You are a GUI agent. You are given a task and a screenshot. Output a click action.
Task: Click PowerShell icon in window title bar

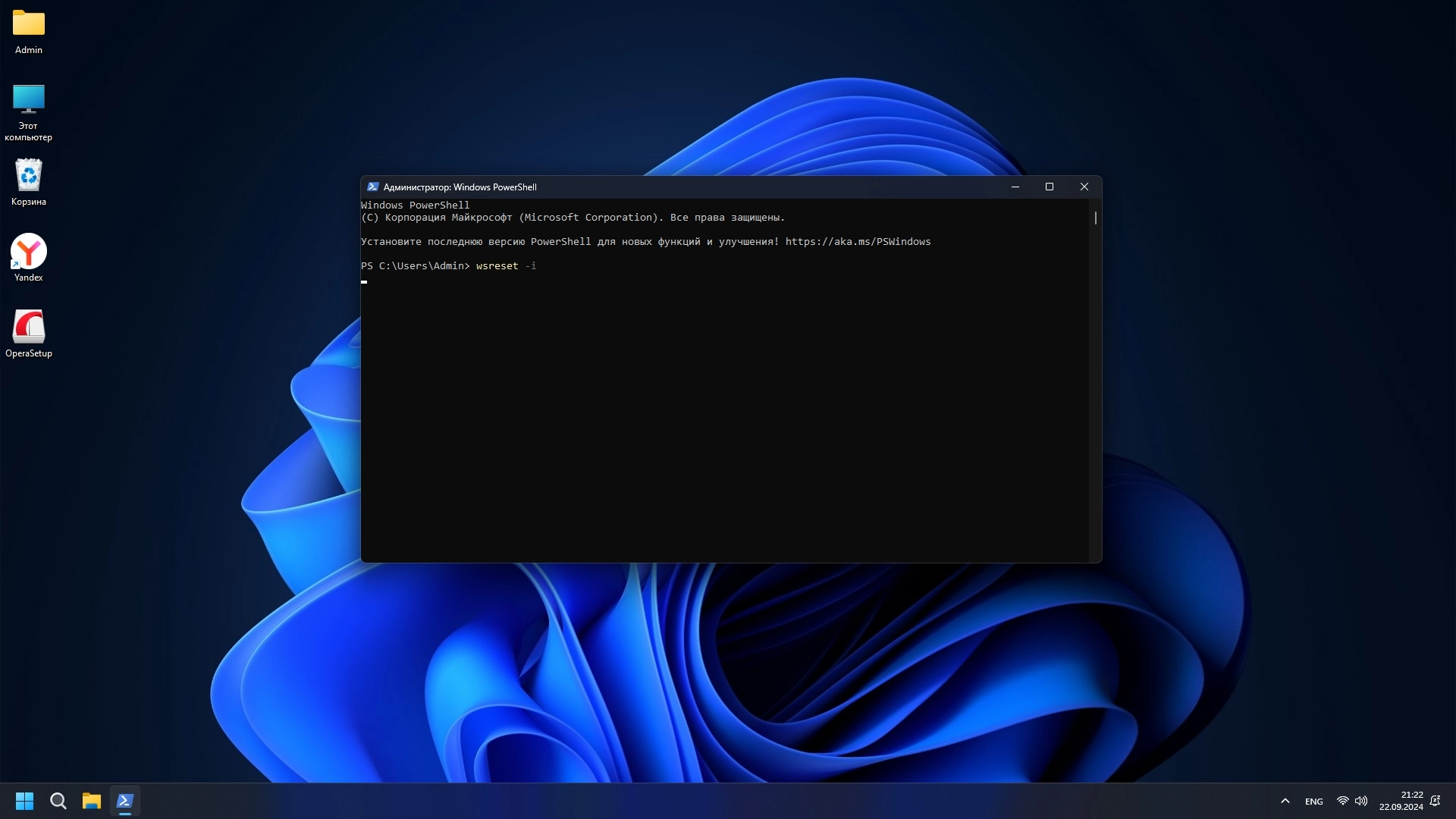pyautogui.click(x=372, y=187)
